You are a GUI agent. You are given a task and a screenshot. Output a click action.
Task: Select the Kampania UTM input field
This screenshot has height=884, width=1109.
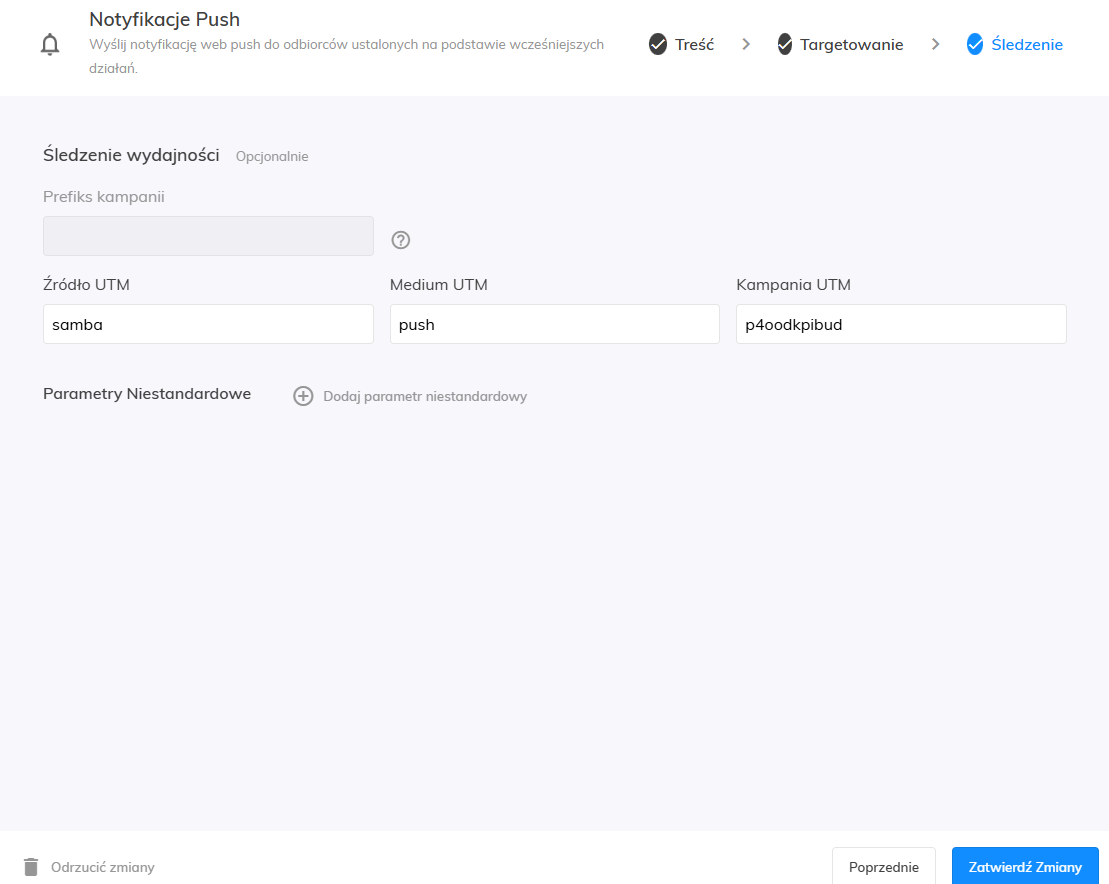pos(900,325)
